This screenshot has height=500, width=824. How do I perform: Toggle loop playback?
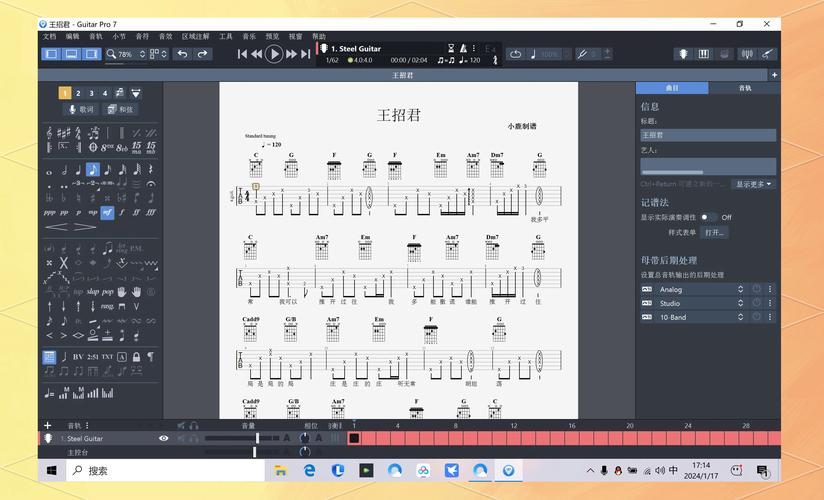(516, 54)
